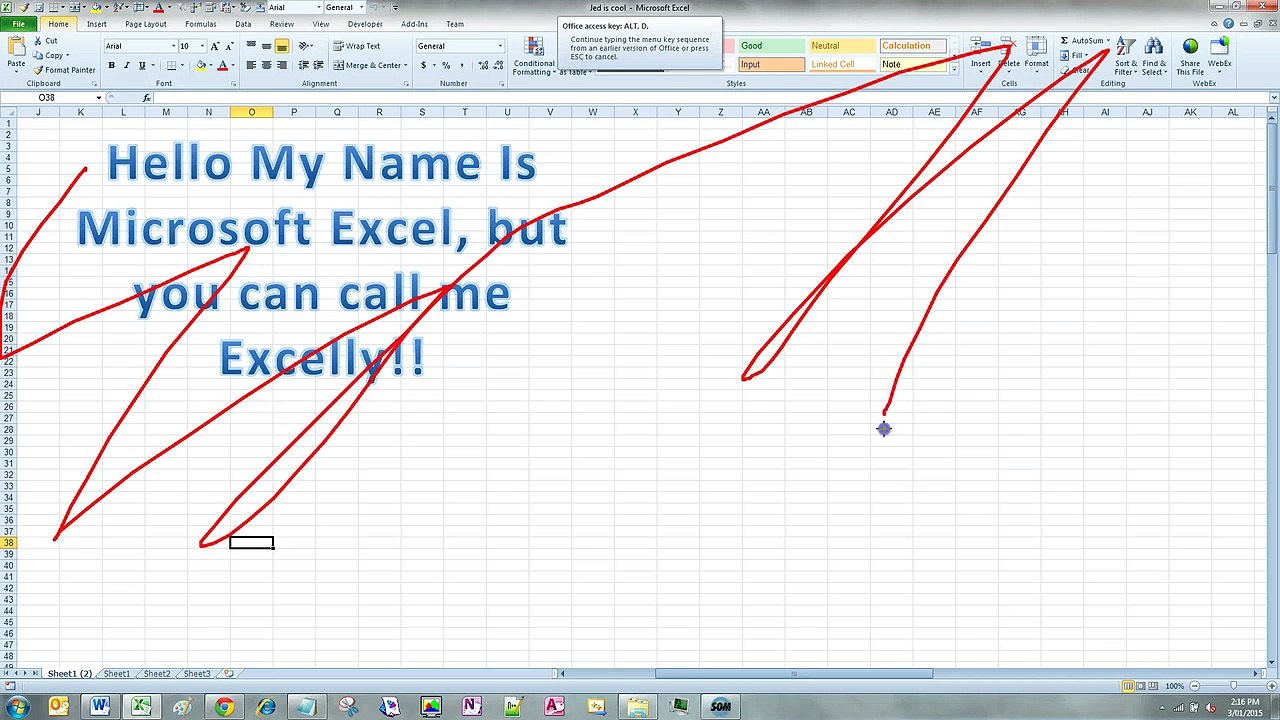This screenshot has height=720, width=1280.
Task: Click the Accounting dollar format icon
Action: [x=423, y=65]
